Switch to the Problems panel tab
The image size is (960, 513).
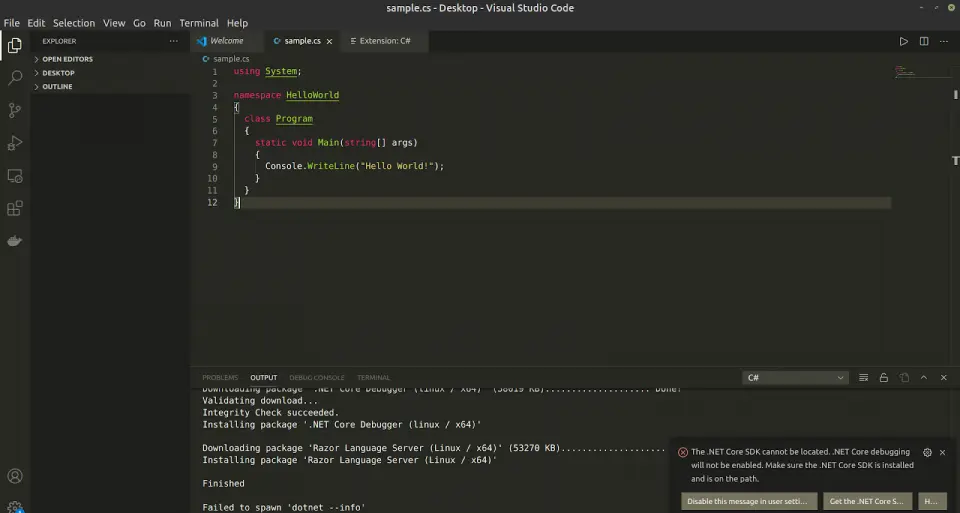point(220,378)
